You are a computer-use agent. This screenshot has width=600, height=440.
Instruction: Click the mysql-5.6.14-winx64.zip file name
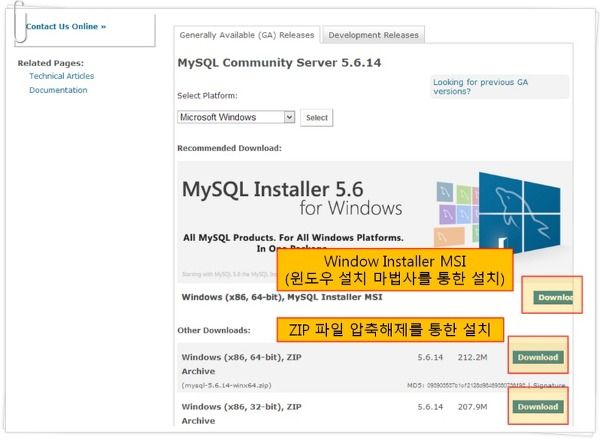pyautogui.click(x=227, y=385)
